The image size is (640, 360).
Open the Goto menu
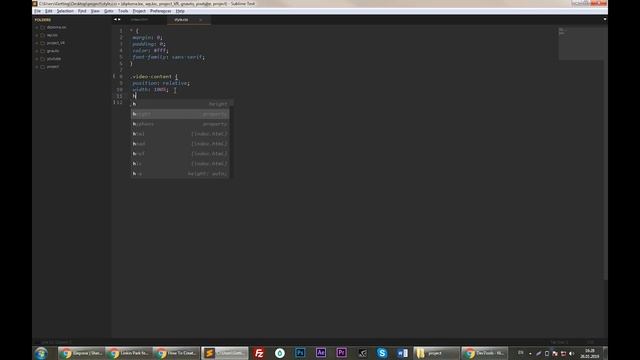109,11
